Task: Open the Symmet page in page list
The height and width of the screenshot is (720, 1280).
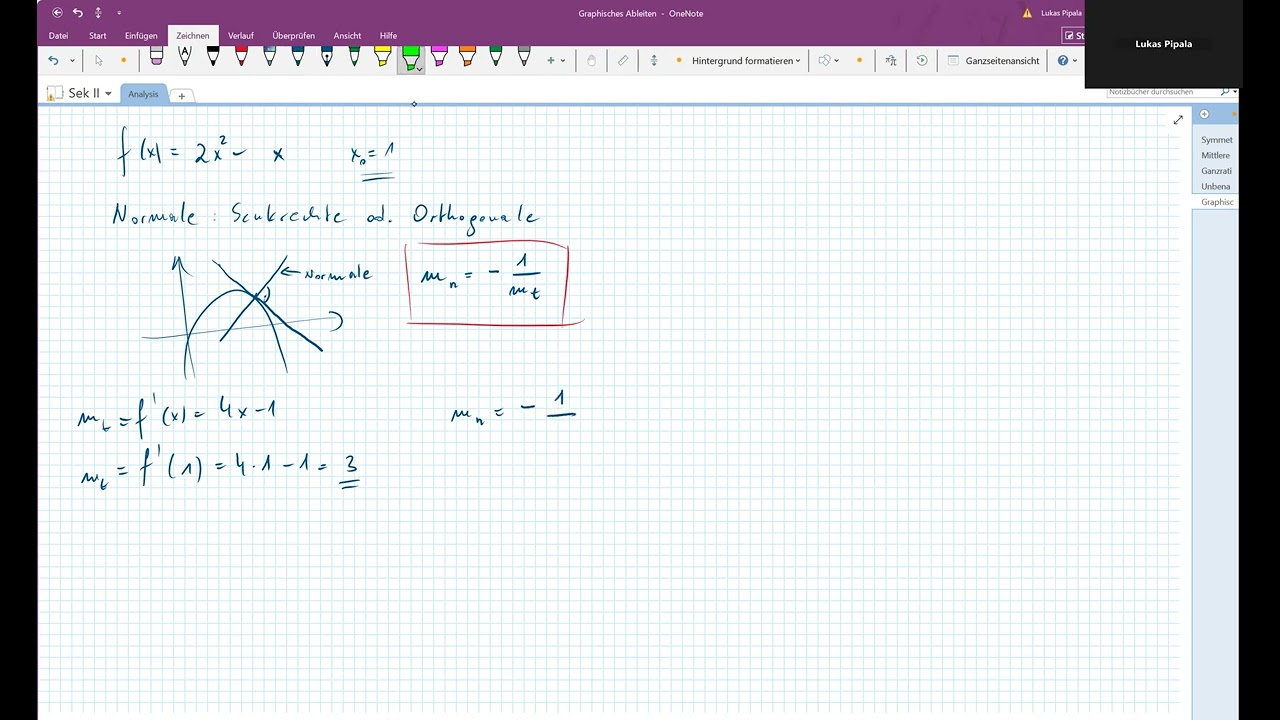Action: tap(1217, 140)
